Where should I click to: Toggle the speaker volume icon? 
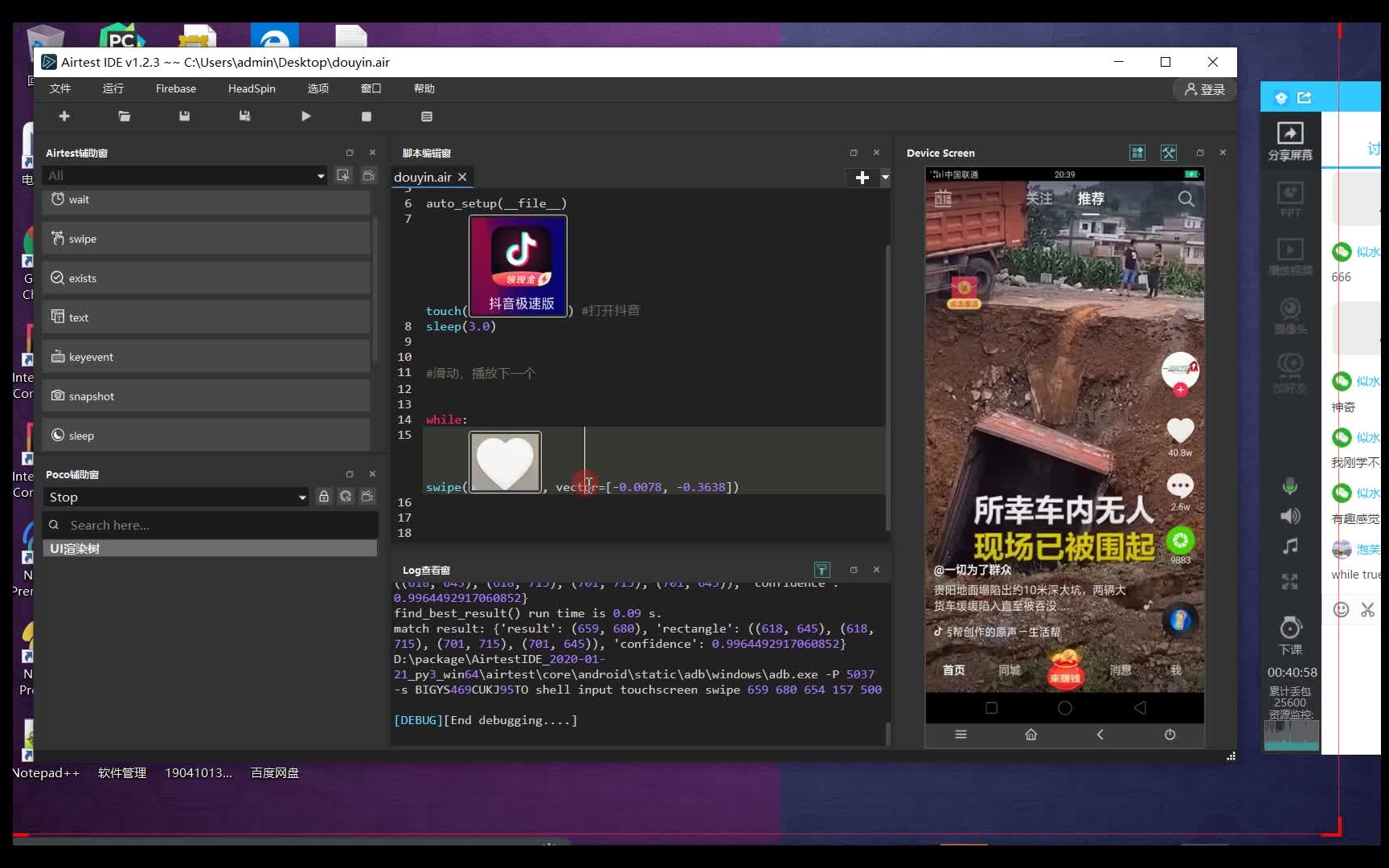click(x=1290, y=516)
